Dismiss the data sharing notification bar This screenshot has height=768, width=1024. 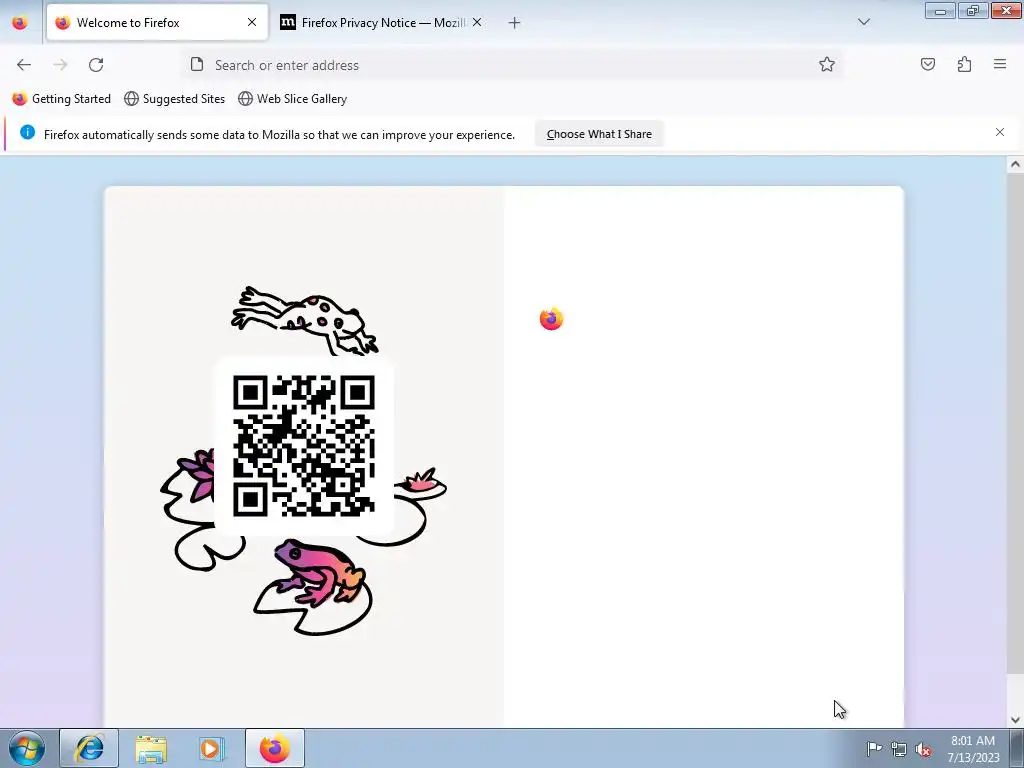coord(1000,132)
